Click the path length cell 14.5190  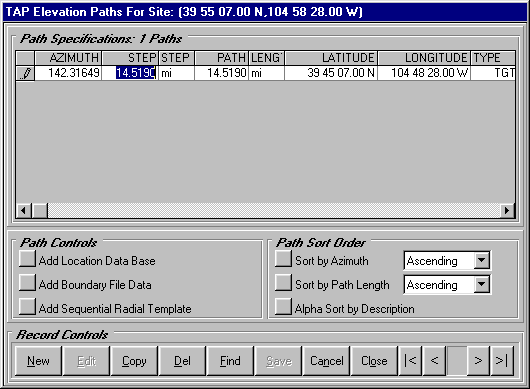click(x=221, y=73)
